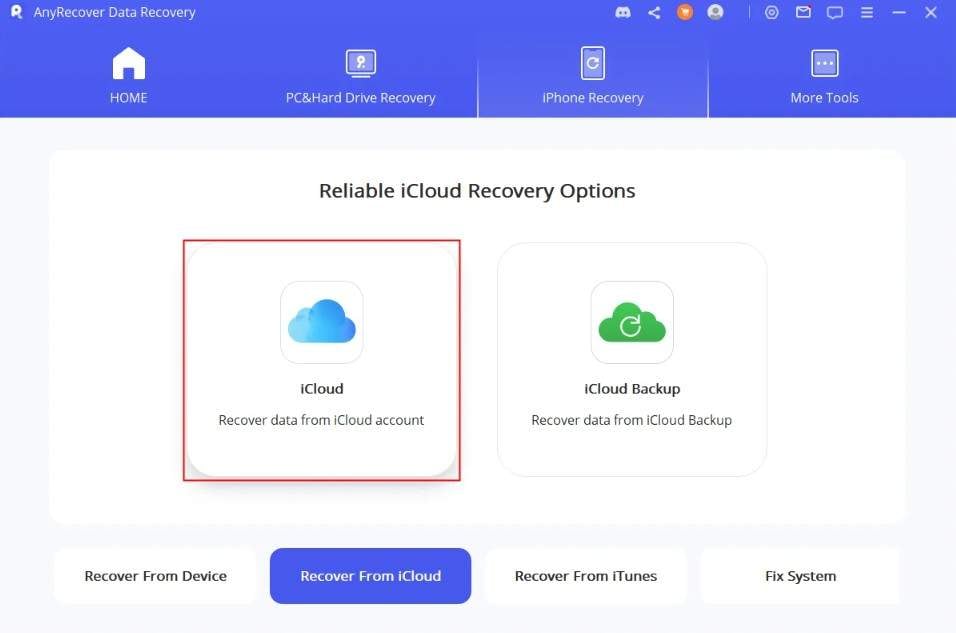Click the monitor icon for PC recovery
The height and width of the screenshot is (633, 956).
click(x=360, y=63)
